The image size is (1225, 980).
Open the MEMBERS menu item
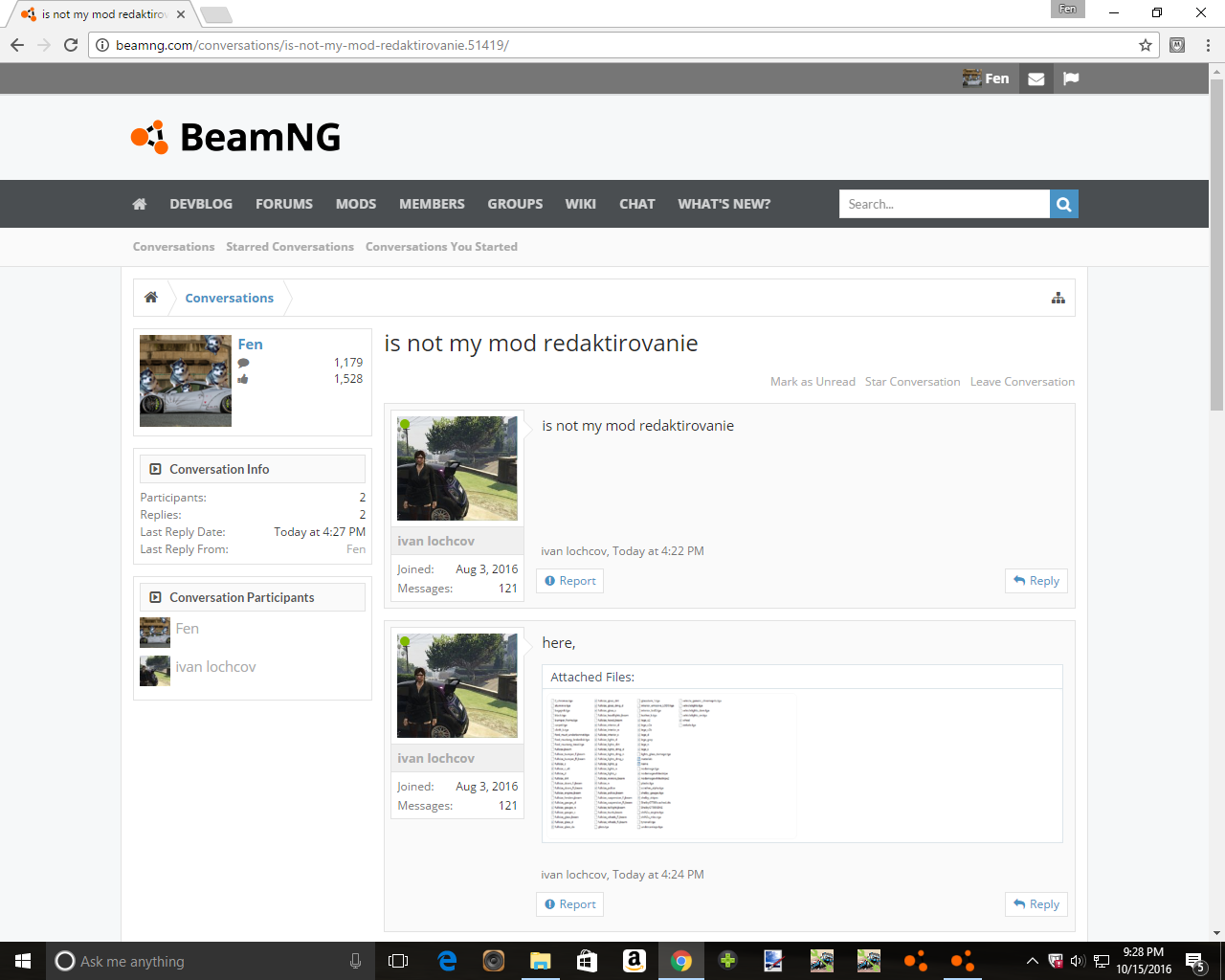click(432, 204)
